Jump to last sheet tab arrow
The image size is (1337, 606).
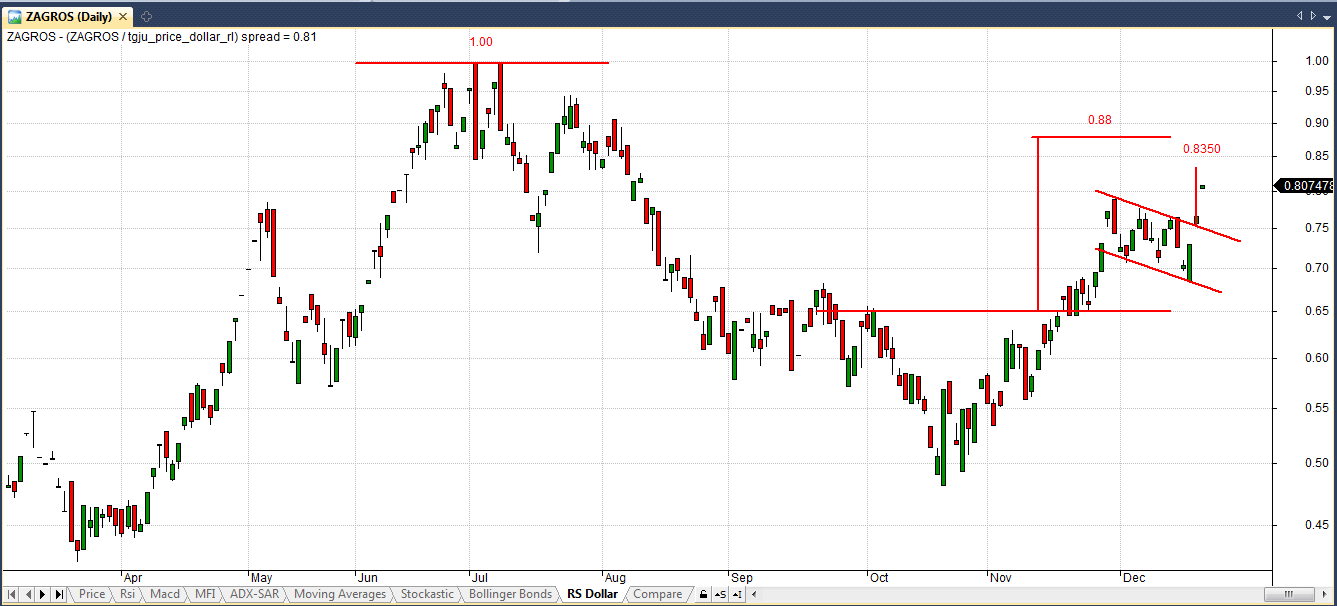tap(60, 594)
